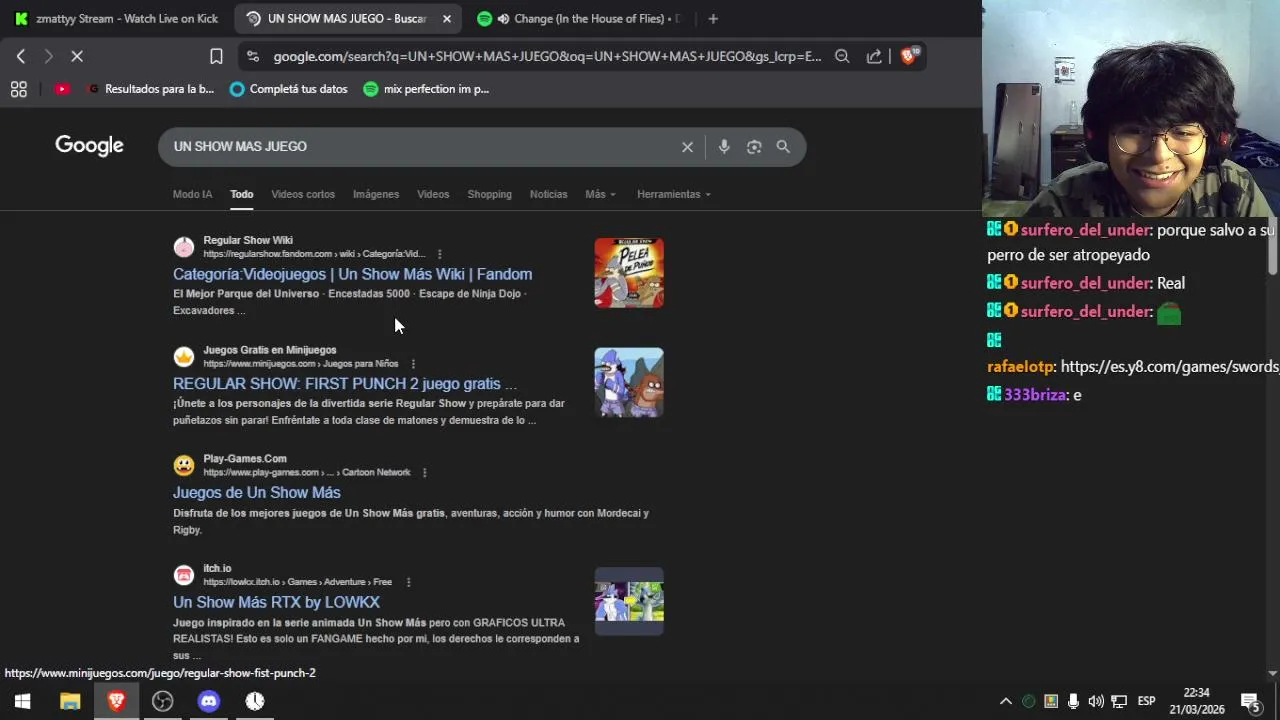Start voice search with microphone icon
1280x720 pixels.
(x=724, y=147)
